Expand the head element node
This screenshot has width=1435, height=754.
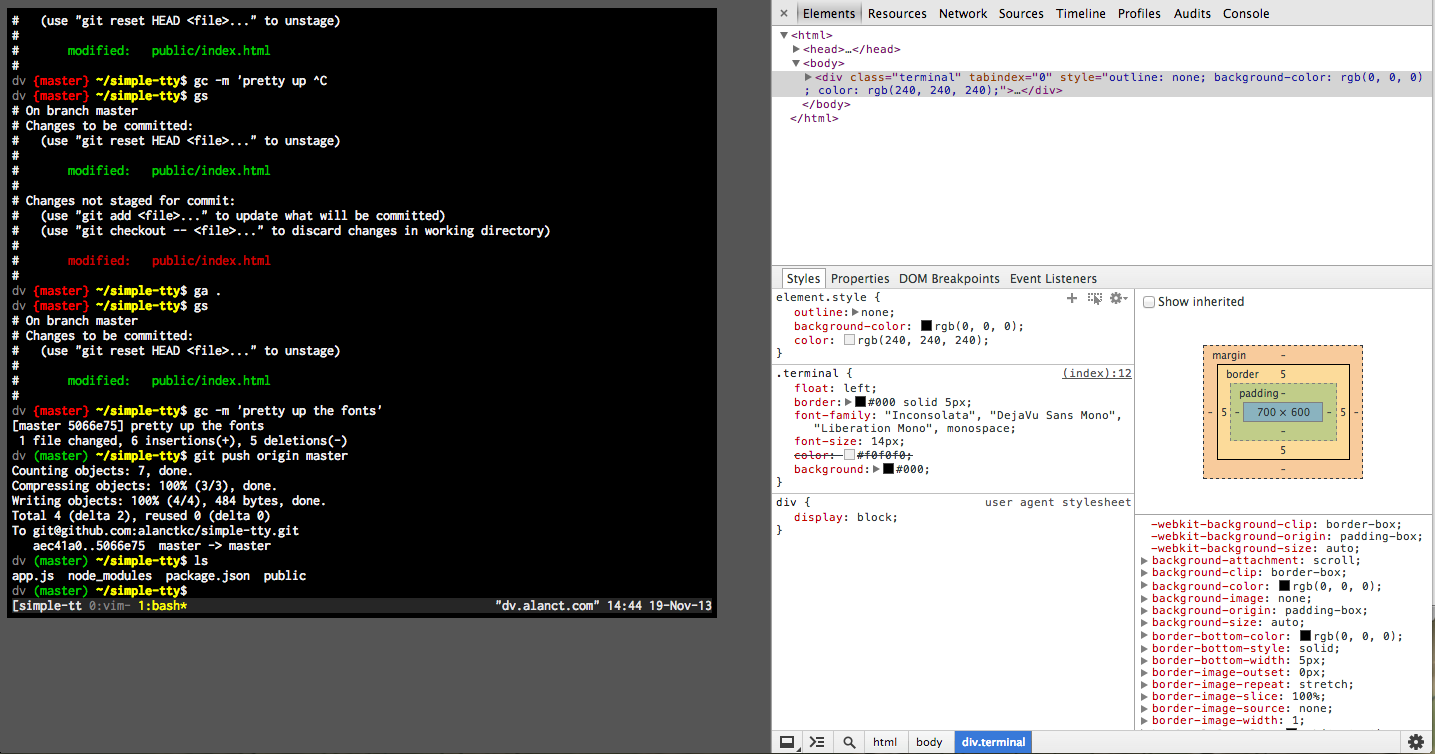coord(797,49)
